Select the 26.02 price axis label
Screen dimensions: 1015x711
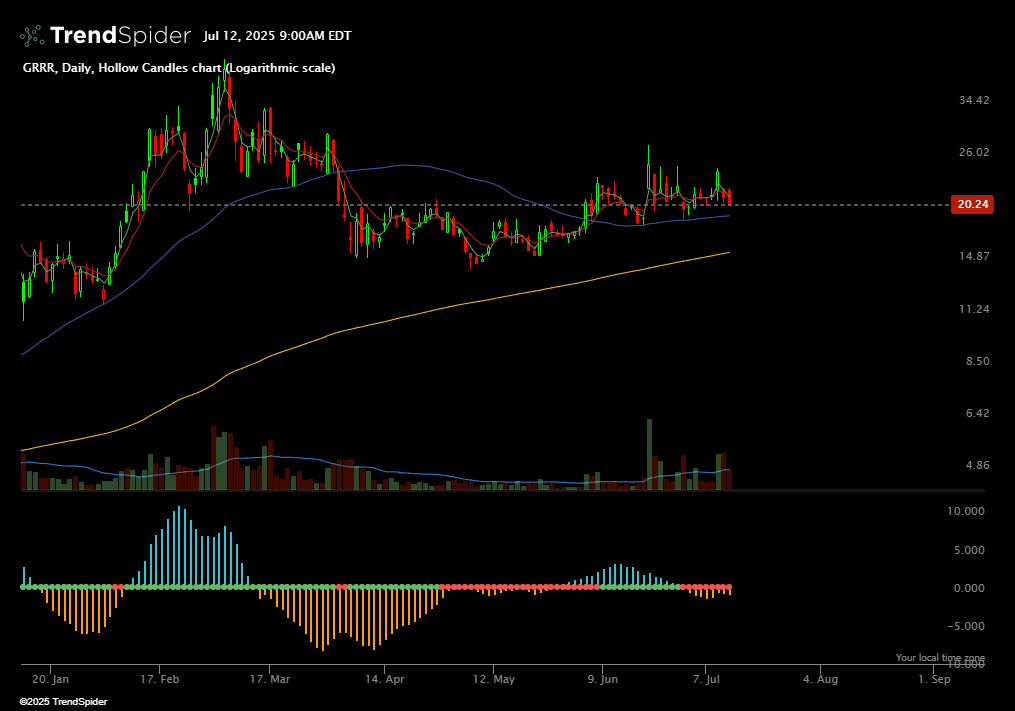point(974,152)
